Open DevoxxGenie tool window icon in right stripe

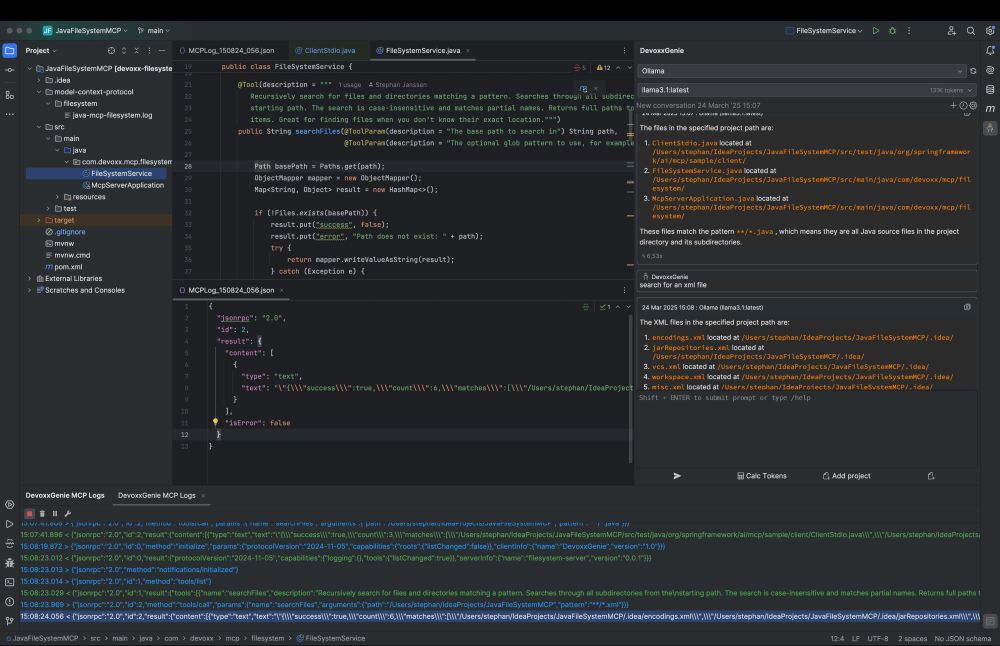tap(990, 128)
